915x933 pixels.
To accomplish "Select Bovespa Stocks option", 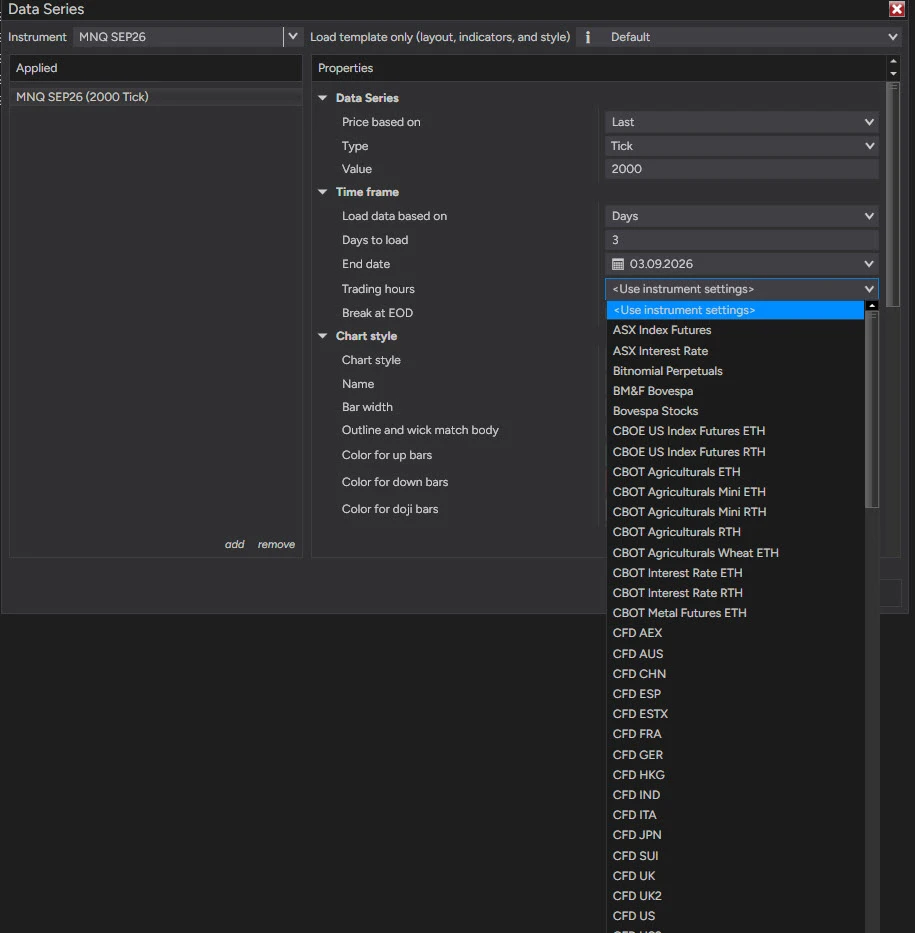I will (735, 411).
